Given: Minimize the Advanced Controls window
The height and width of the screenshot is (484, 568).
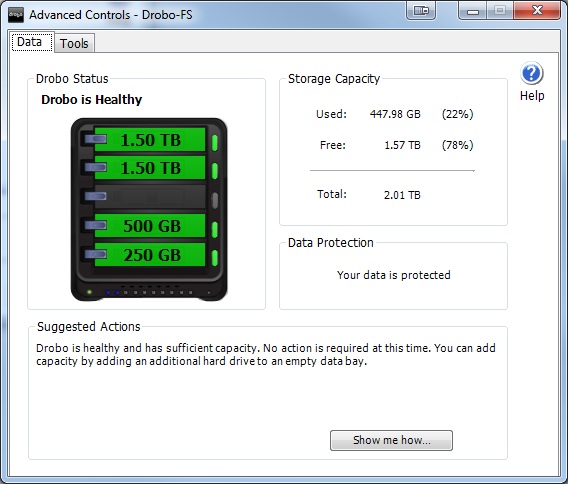Looking at the screenshot, I should pos(473,11).
